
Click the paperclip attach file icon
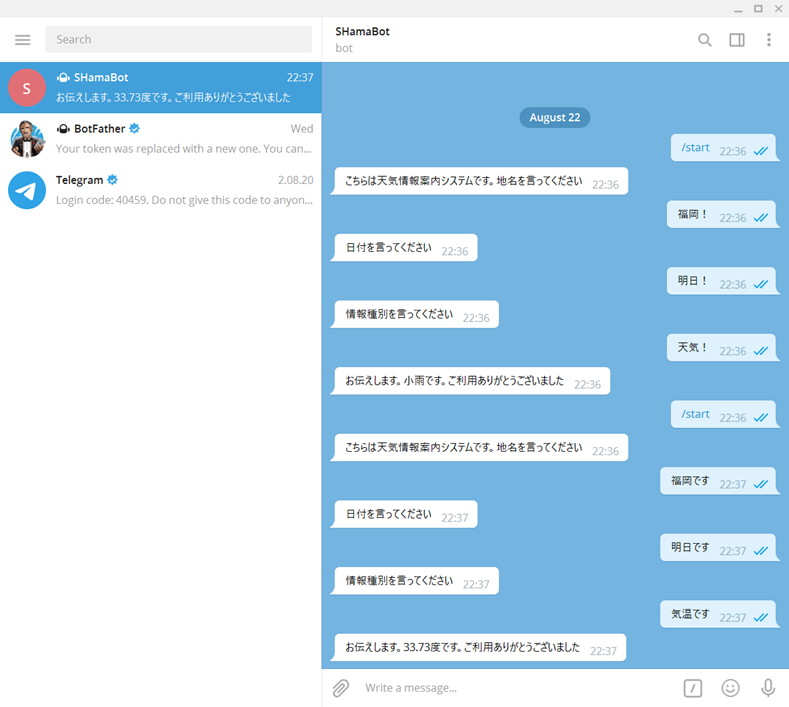click(341, 688)
